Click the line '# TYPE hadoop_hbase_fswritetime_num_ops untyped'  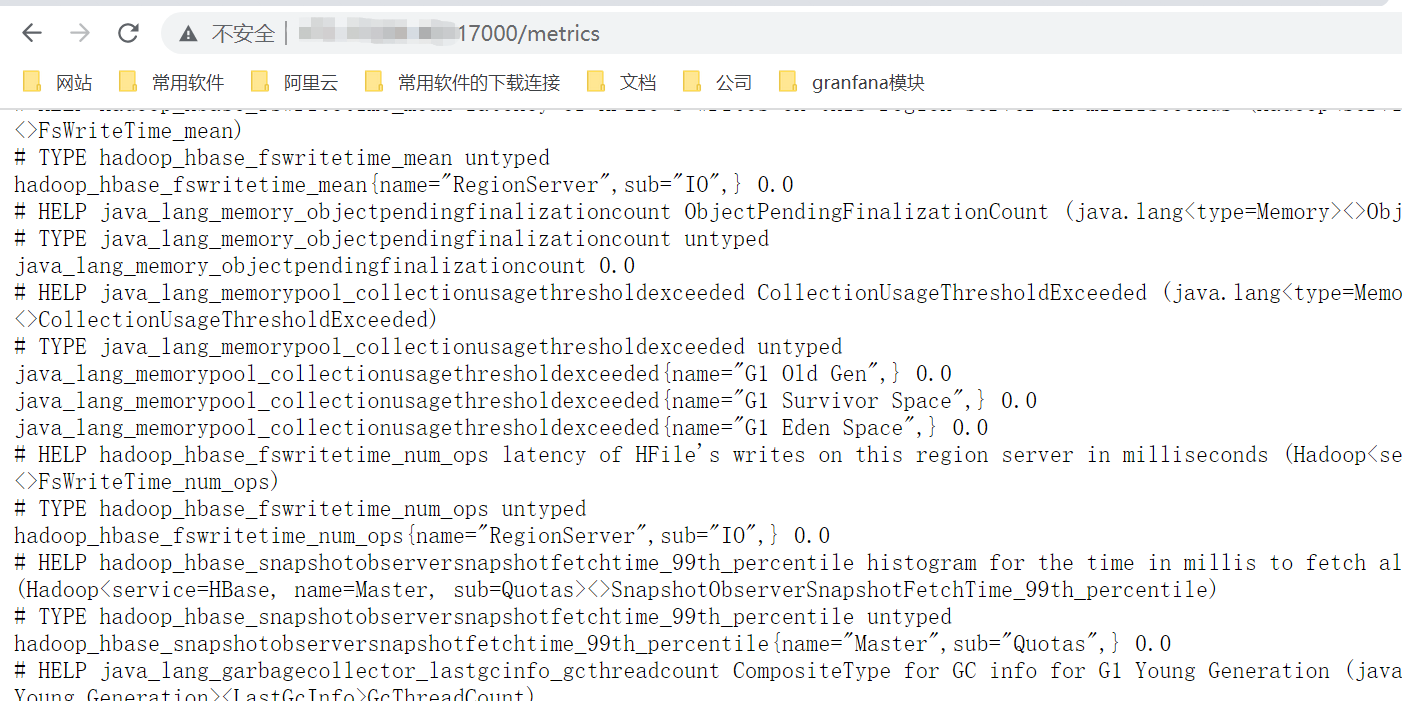tap(300, 509)
